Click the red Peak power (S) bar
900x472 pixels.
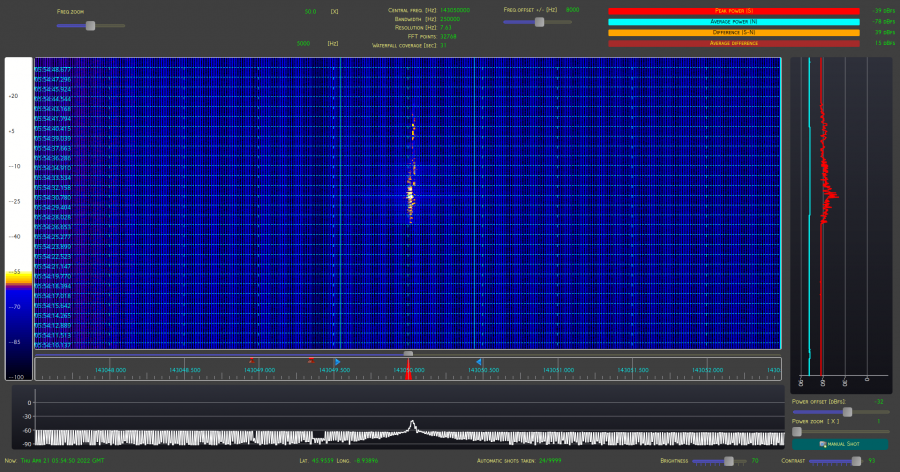tap(734, 11)
